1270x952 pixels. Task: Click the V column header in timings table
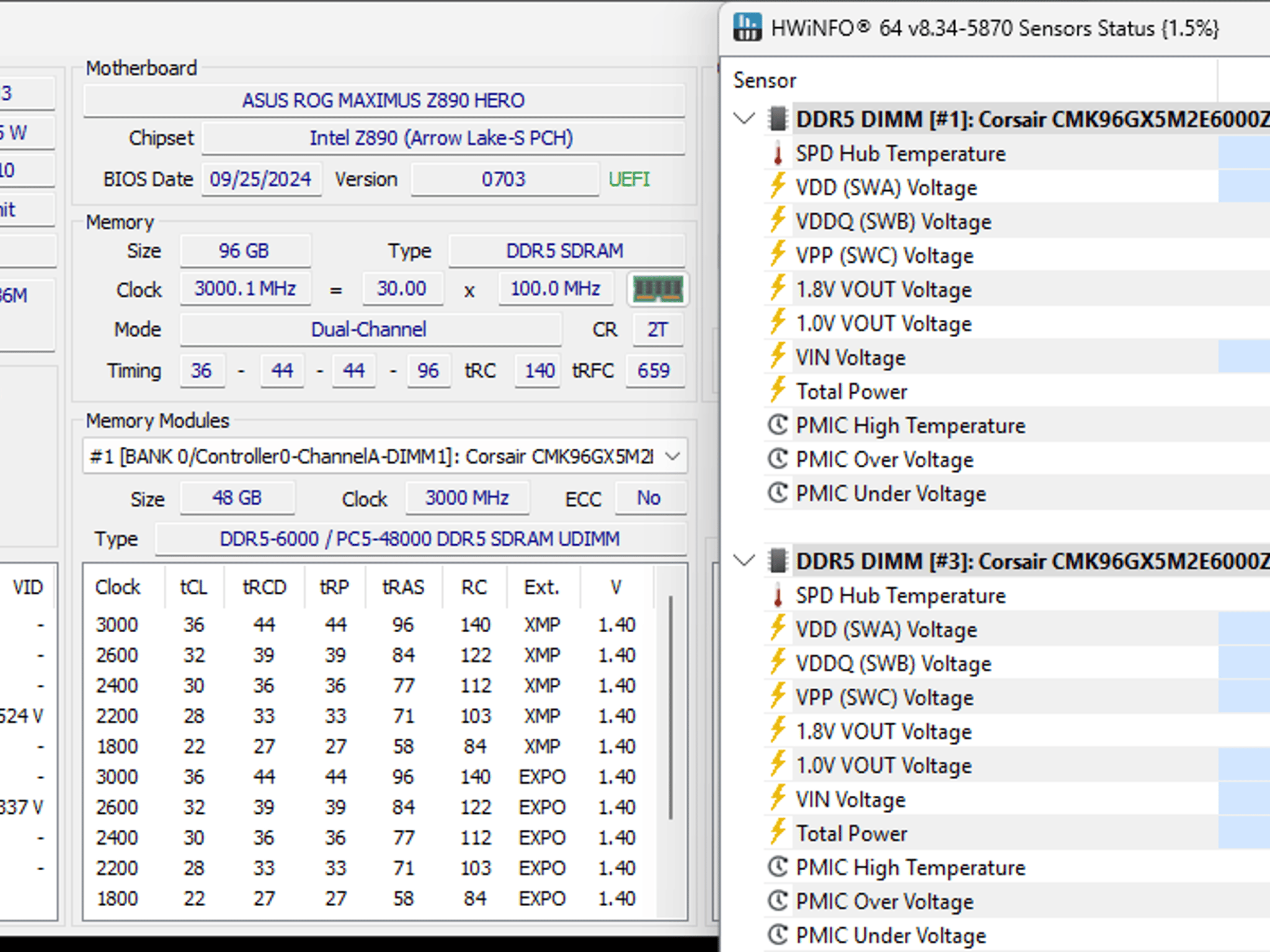[616, 587]
